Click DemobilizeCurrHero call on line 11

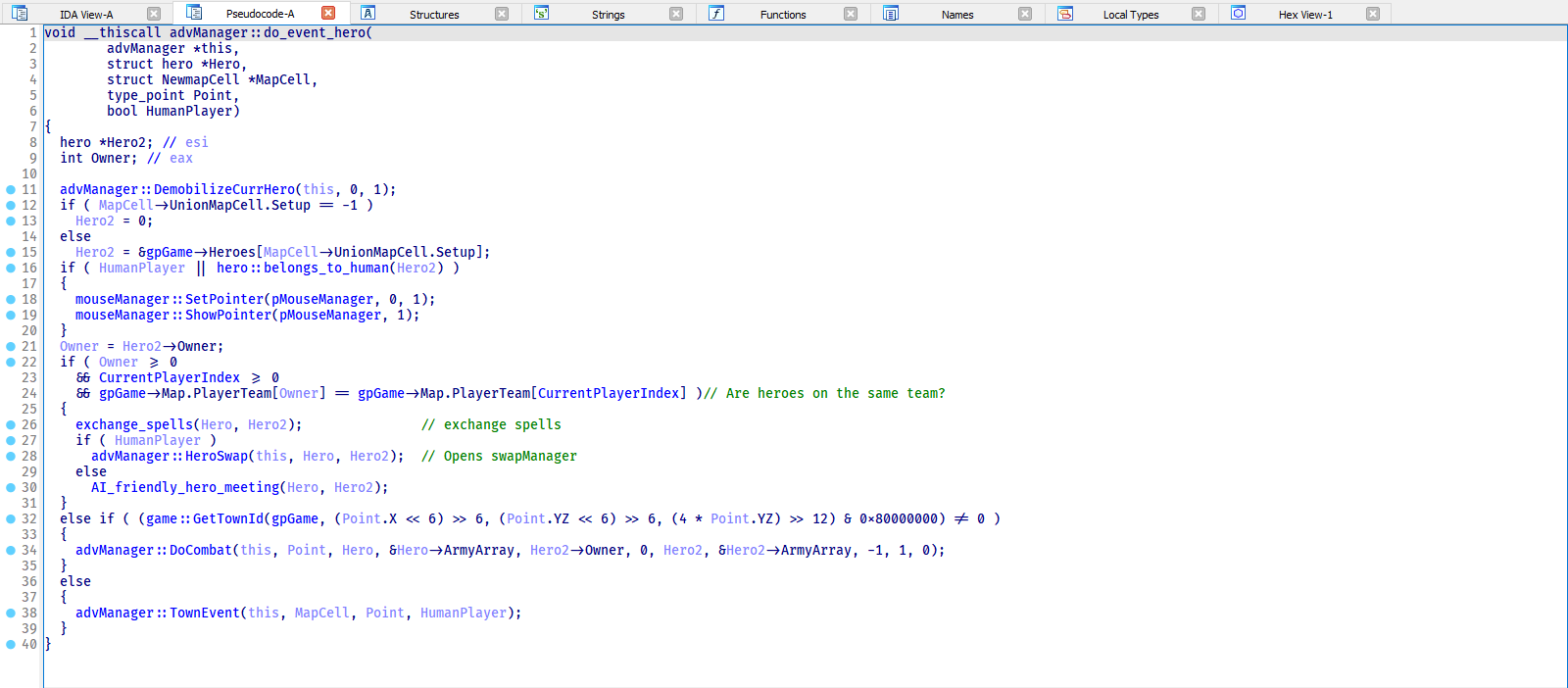[x=177, y=189]
